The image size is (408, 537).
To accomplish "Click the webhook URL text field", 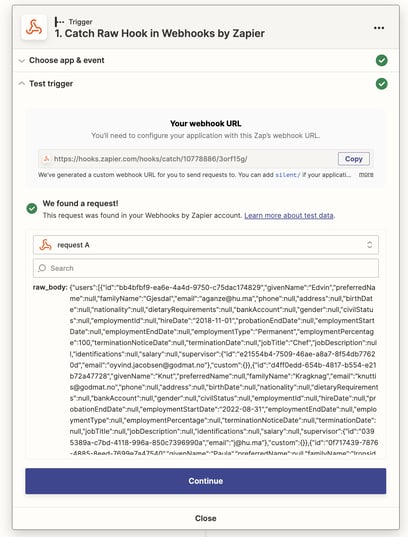I will coord(188,159).
